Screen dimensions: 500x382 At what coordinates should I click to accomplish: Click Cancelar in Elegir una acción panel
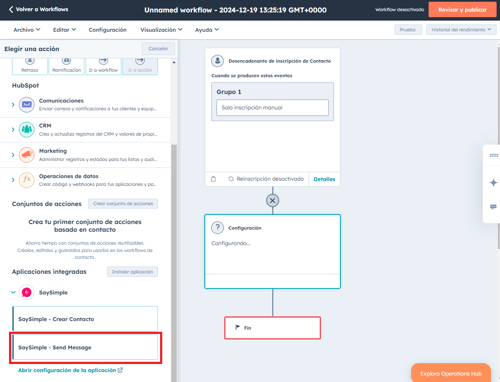158,49
